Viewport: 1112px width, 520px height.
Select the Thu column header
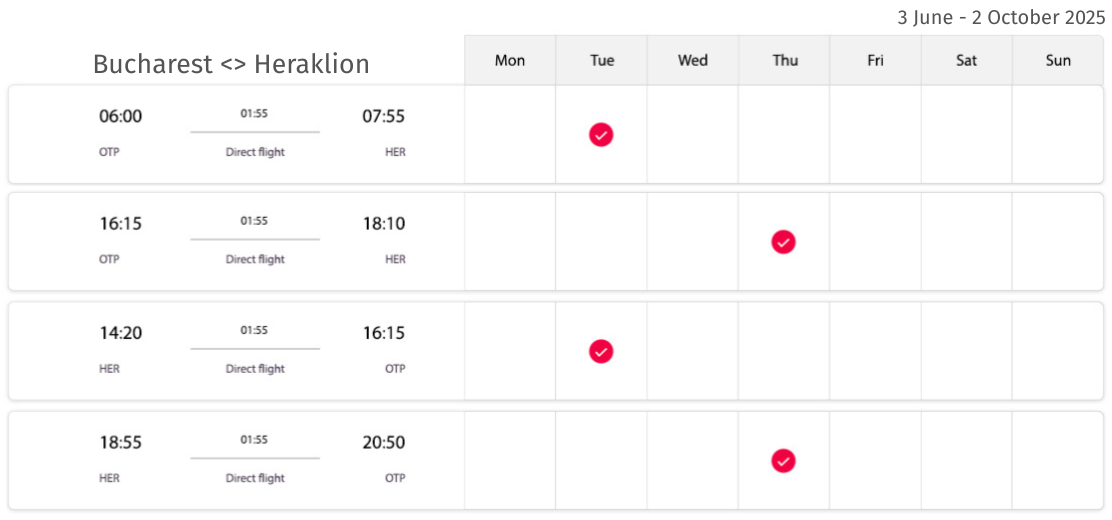784,60
